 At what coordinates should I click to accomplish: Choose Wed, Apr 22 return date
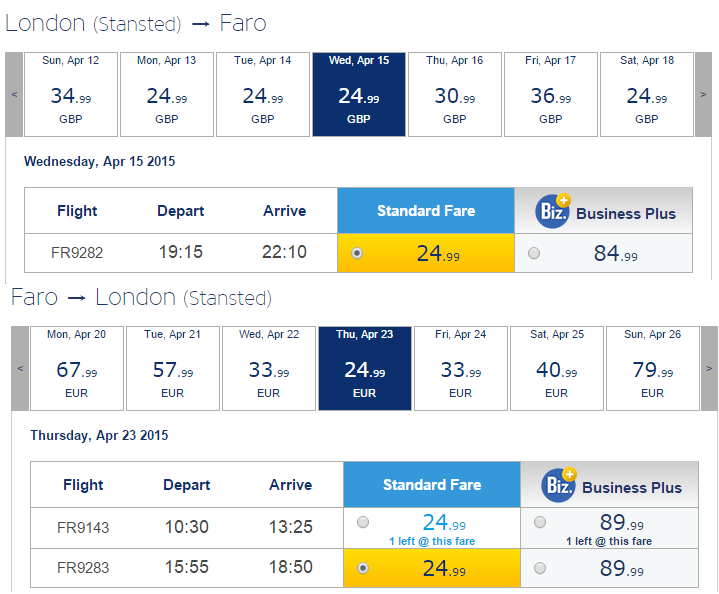pos(269,368)
